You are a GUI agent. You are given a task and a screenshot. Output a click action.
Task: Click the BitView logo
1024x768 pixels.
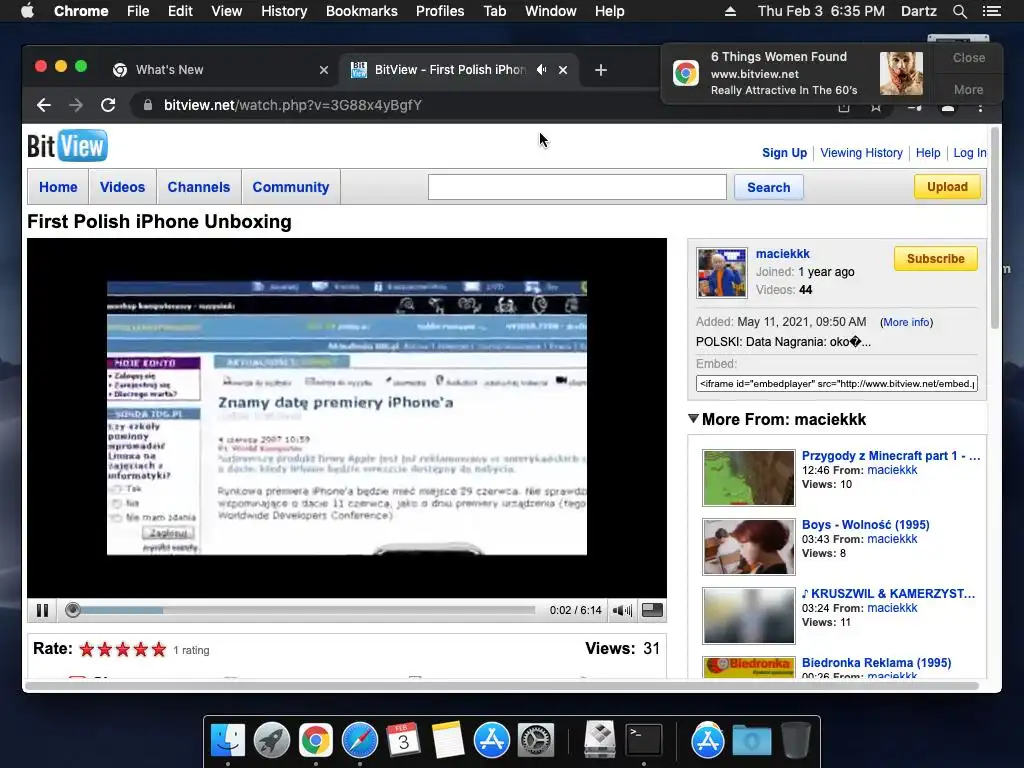click(67, 146)
